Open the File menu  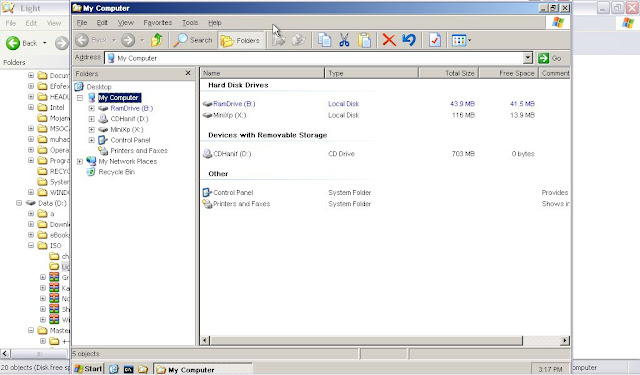coord(82,23)
